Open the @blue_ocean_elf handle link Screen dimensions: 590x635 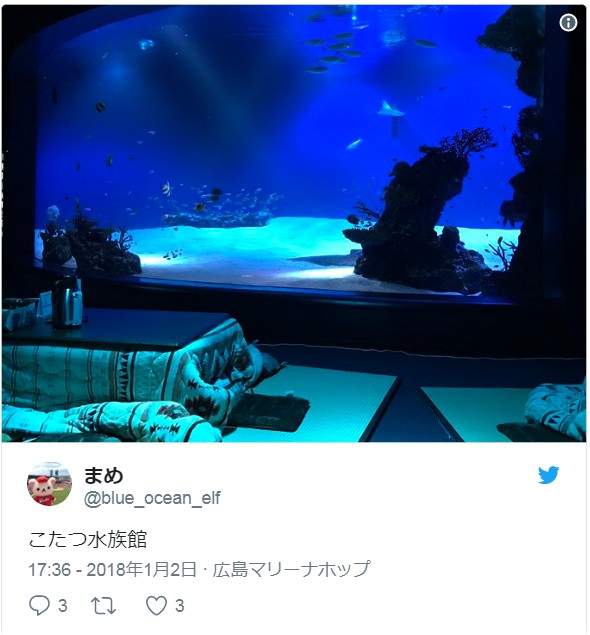coord(152,498)
